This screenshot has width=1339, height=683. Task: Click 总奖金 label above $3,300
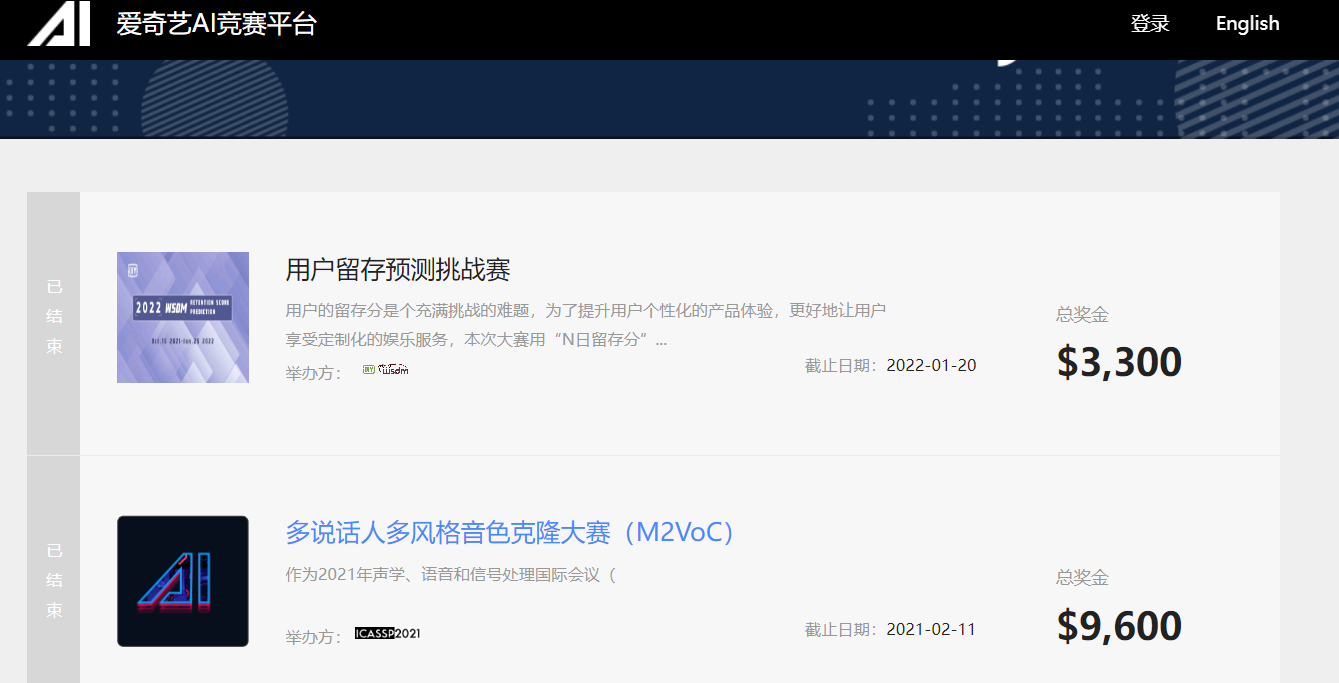pos(1082,315)
